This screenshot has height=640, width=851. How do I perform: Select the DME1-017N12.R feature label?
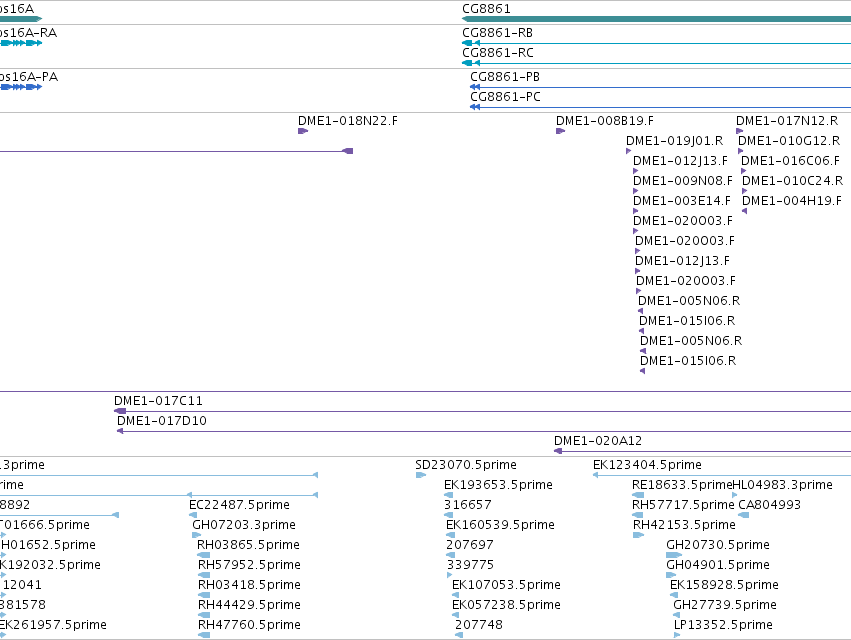pos(786,121)
